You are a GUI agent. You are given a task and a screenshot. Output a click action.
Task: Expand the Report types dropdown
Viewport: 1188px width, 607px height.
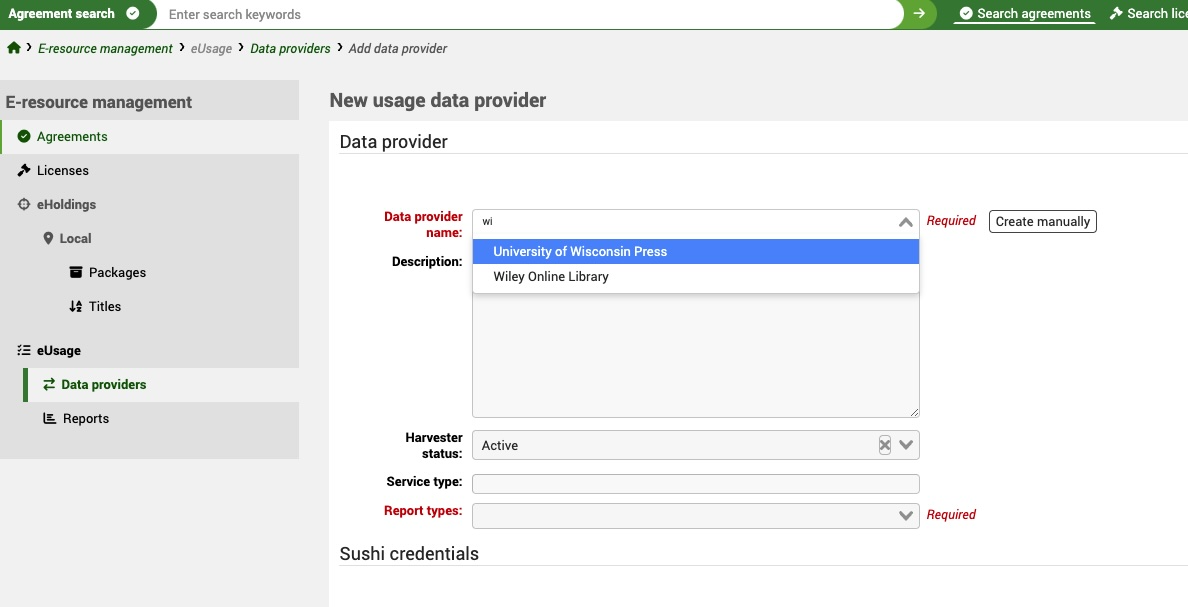click(x=905, y=515)
